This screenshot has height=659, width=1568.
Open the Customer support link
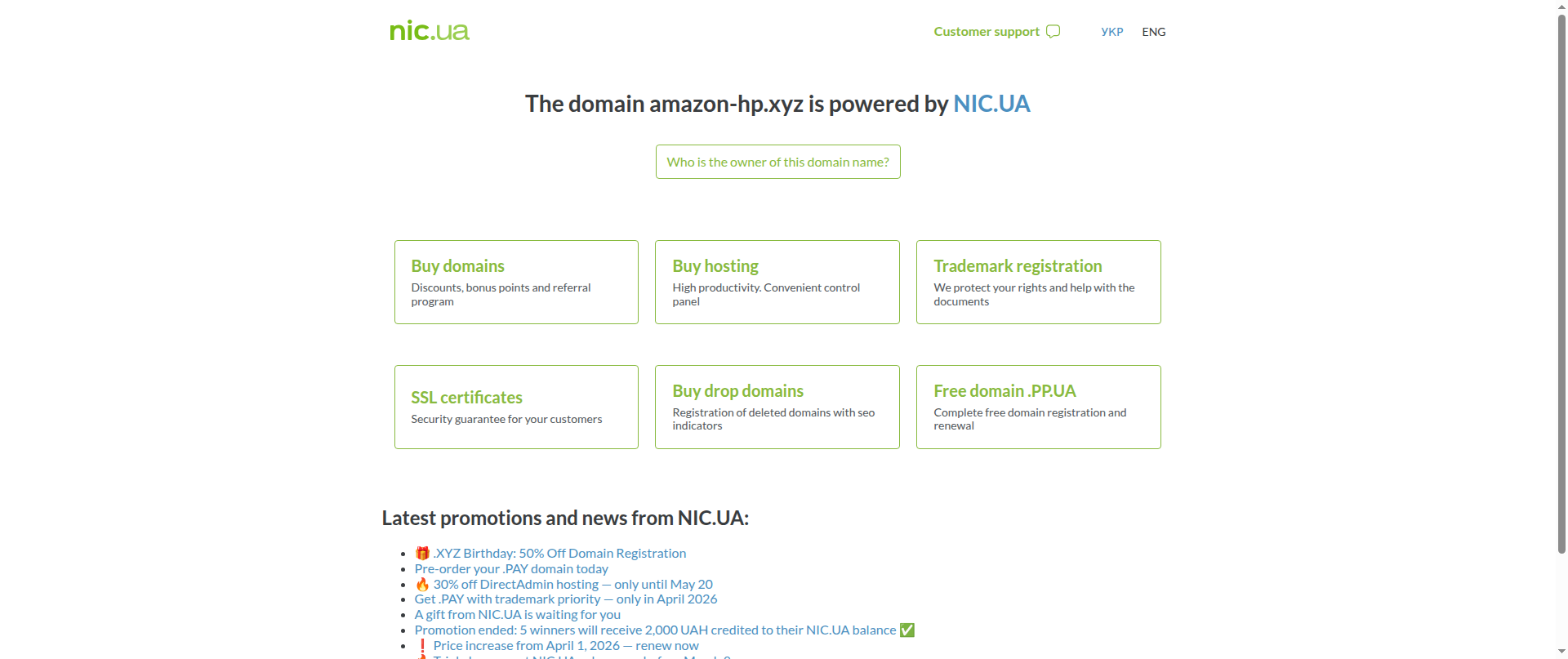(987, 32)
